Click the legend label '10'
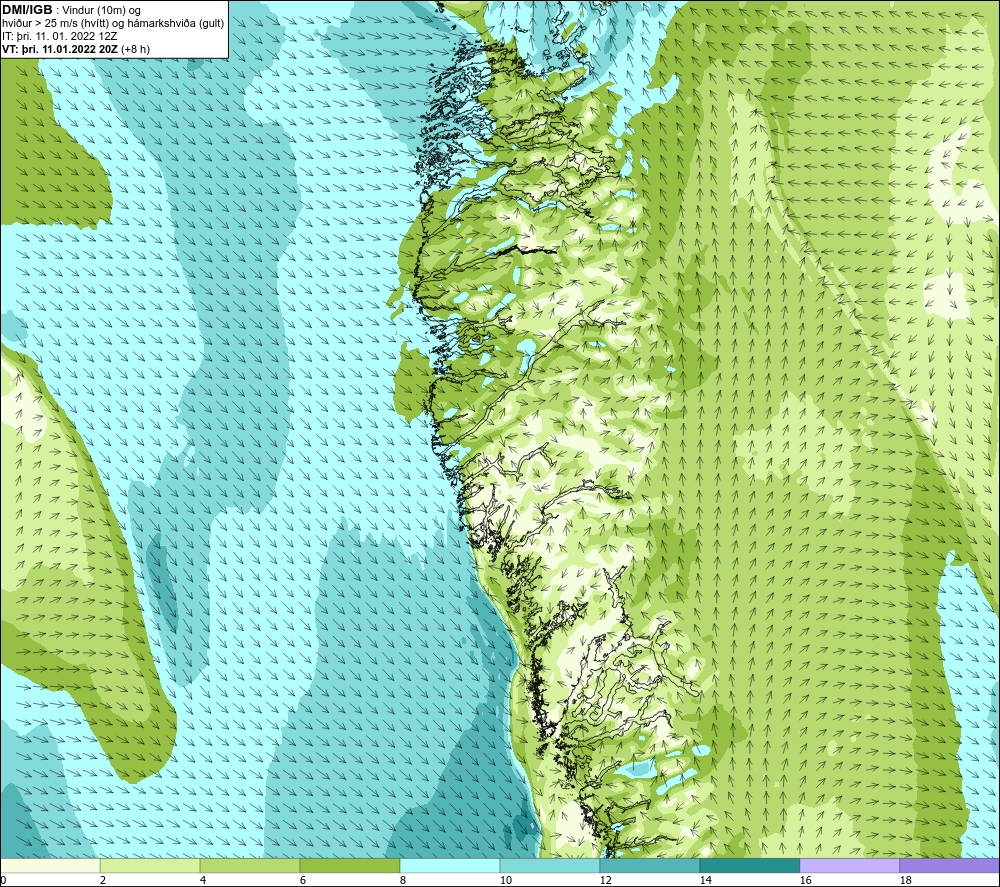Viewport: 1000px width, 887px height. tap(505, 880)
